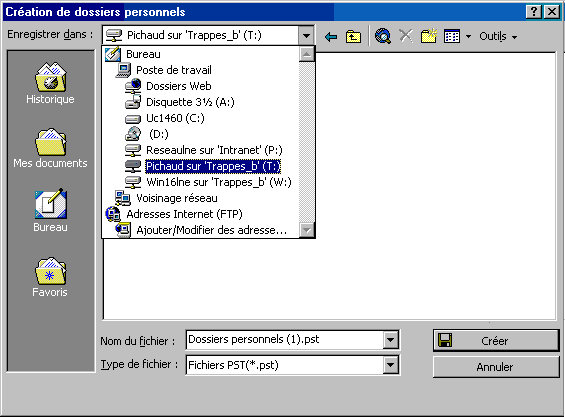Open Favoris in the places bar
Viewport: 565px width, 417px height.
[x=50, y=277]
